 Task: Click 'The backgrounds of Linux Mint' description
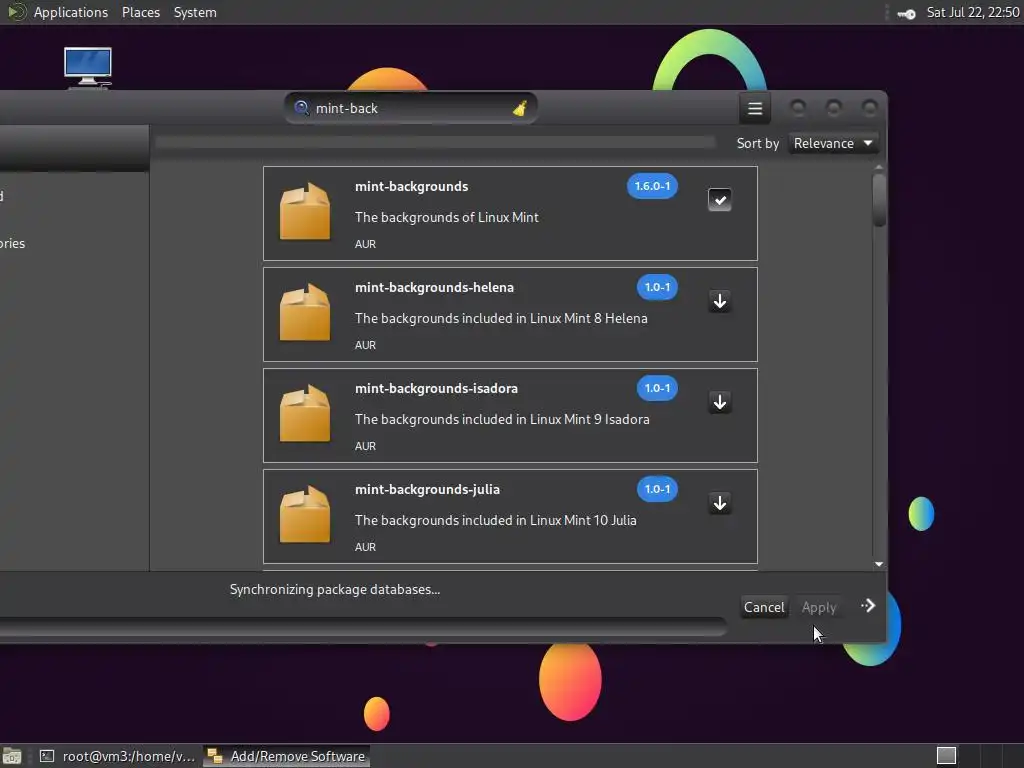447,217
